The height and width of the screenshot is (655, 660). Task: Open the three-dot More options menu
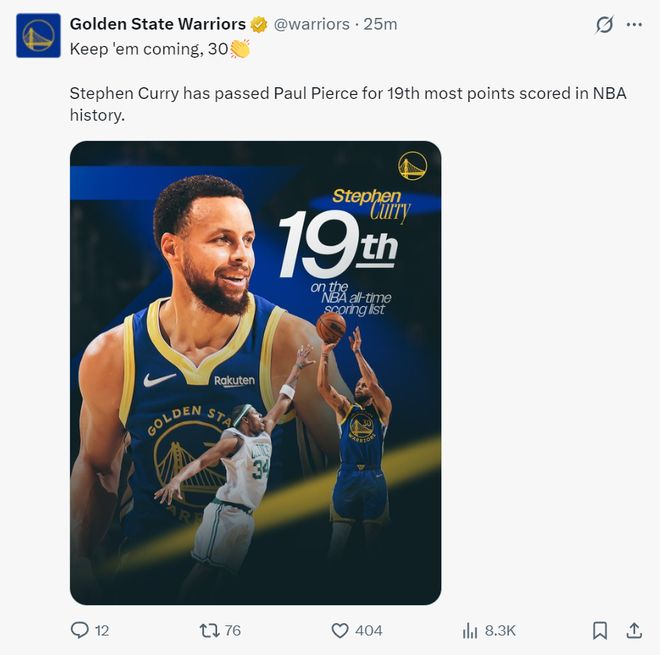coord(633,25)
